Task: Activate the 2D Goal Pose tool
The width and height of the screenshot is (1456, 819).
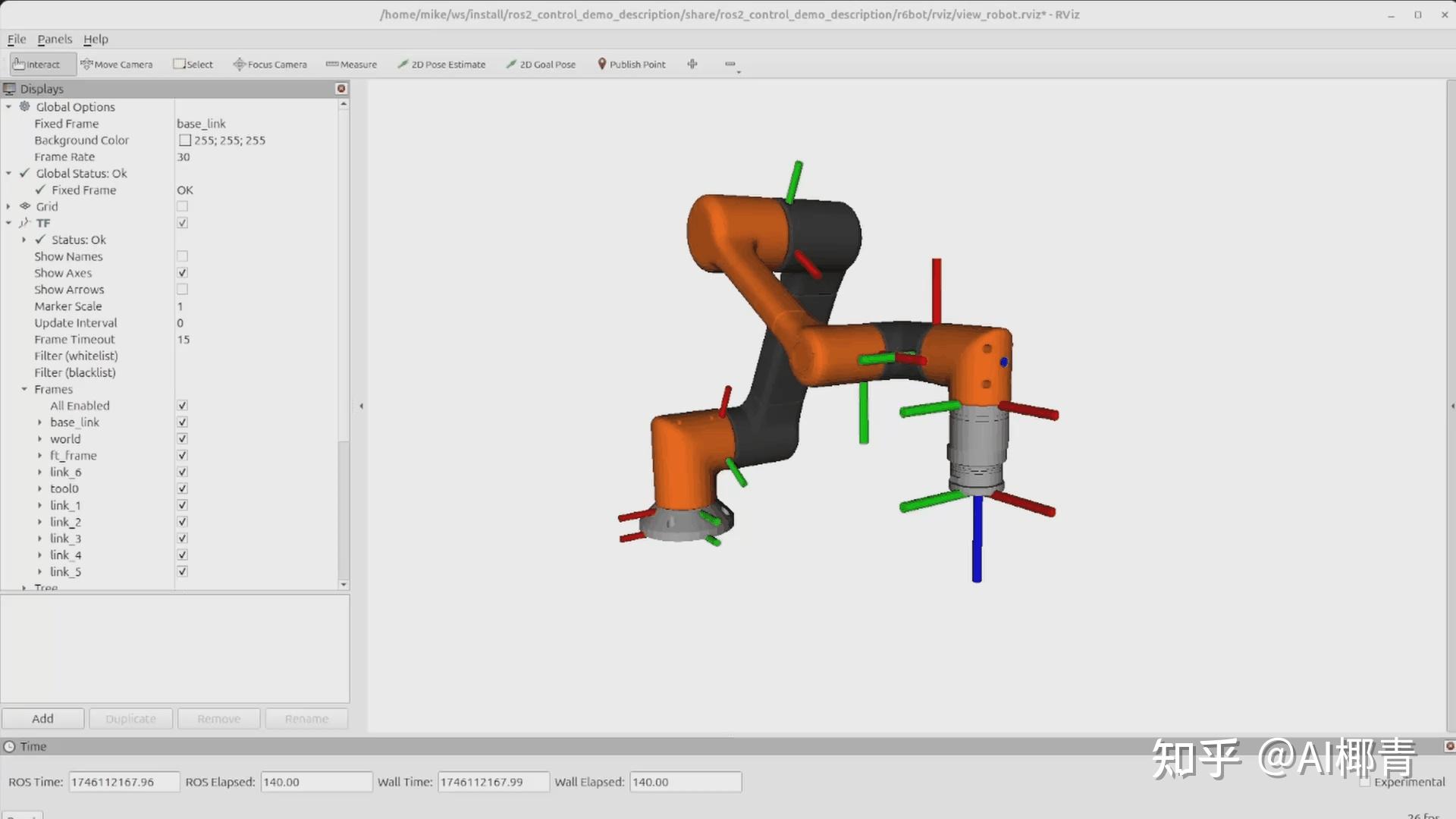Action: [x=541, y=64]
